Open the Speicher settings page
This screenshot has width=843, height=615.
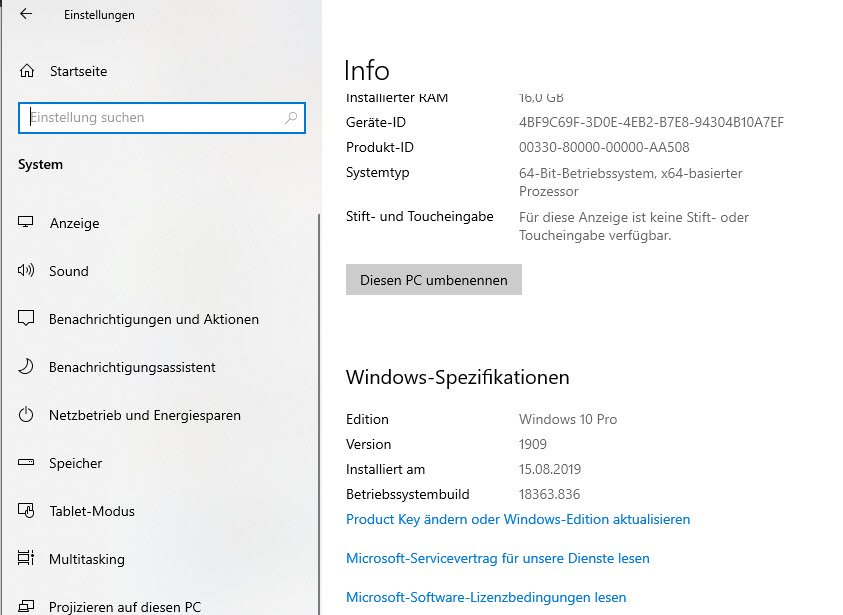(76, 463)
